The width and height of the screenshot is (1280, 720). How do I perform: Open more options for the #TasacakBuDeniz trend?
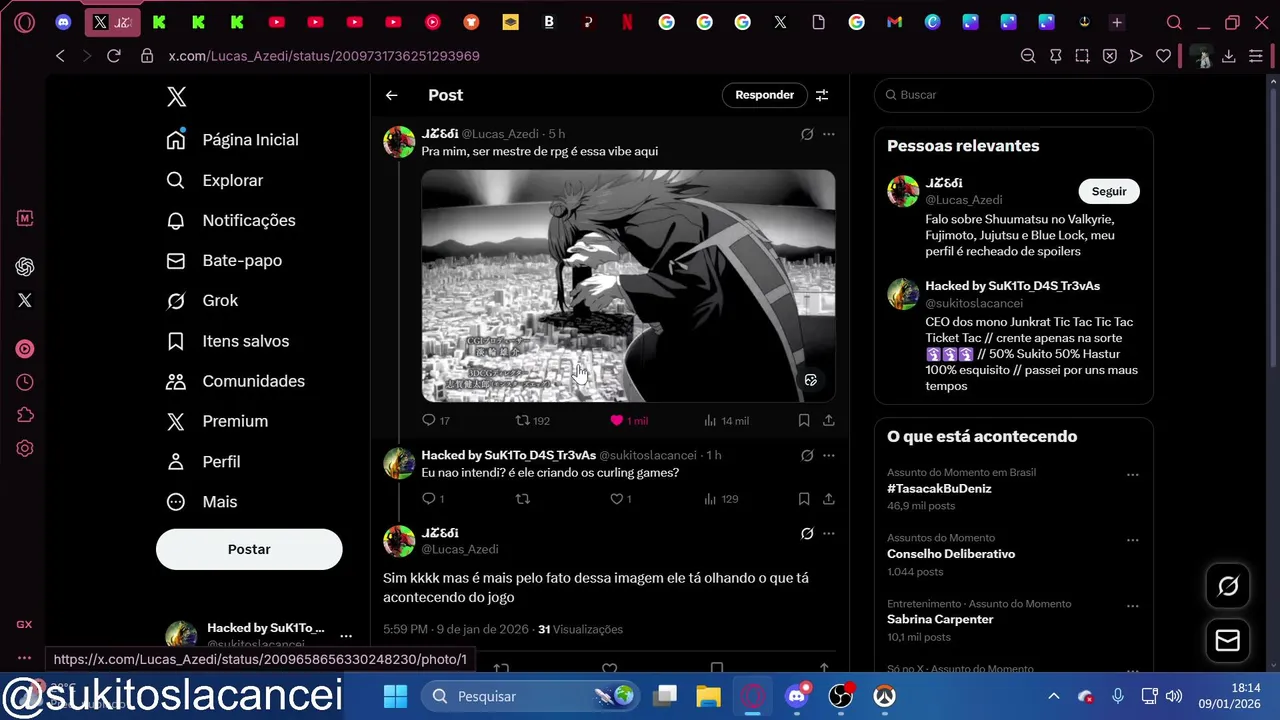pos(1132,475)
